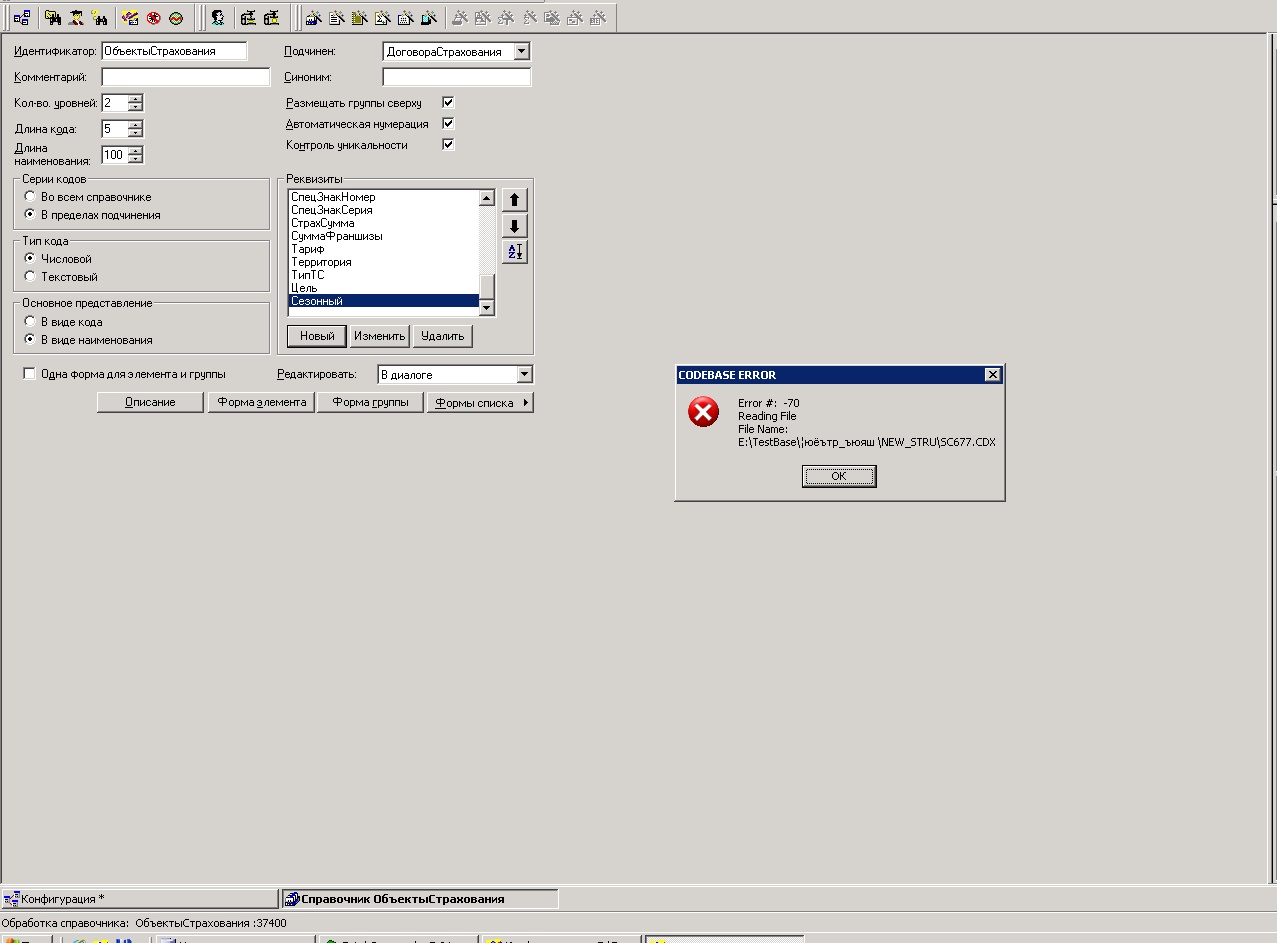The height and width of the screenshot is (943, 1277).
Task: Open the 'Подчинен' dropdown list
Action: click(521, 51)
